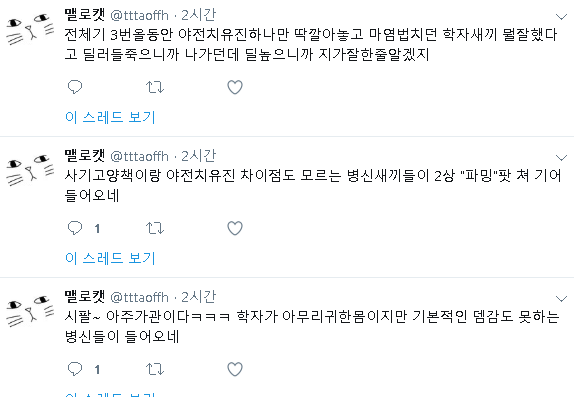Image resolution: width=574 pixels, height=397 pixels.
Task: Like the third tweet's heart icon
Action: (235, 369)
